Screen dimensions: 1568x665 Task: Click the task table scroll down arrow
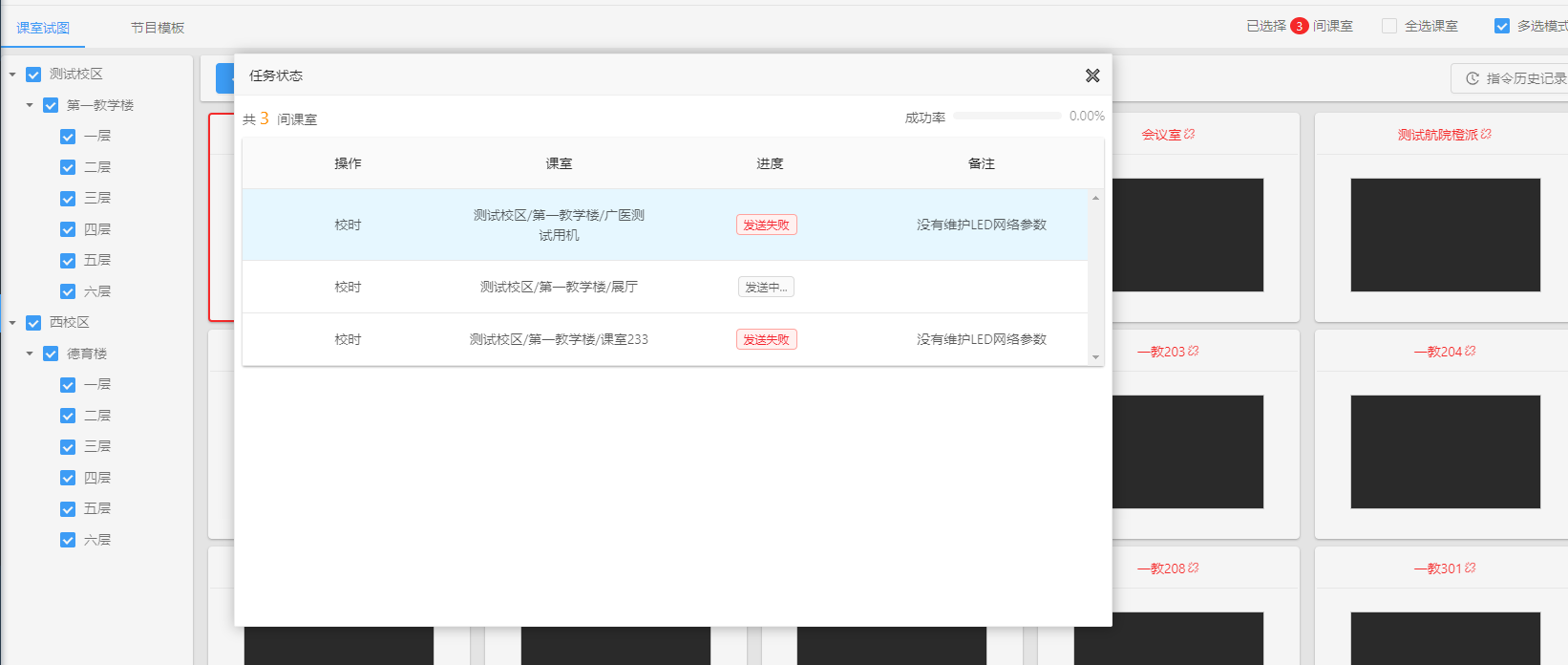(x=1095, y=356)
